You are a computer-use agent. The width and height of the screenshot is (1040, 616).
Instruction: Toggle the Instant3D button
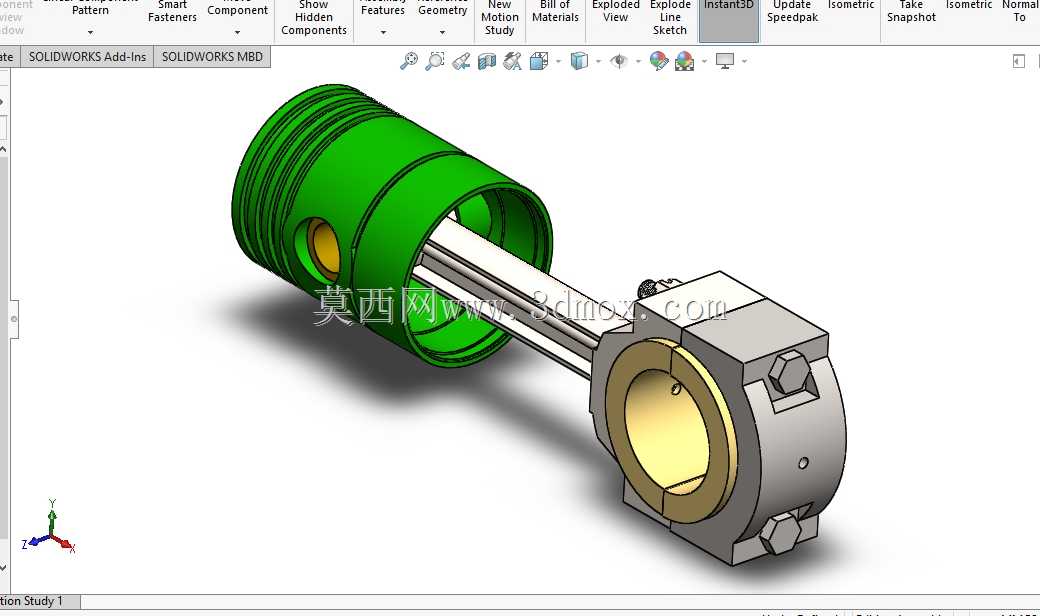pyautogui.click(x=729, y=19)
